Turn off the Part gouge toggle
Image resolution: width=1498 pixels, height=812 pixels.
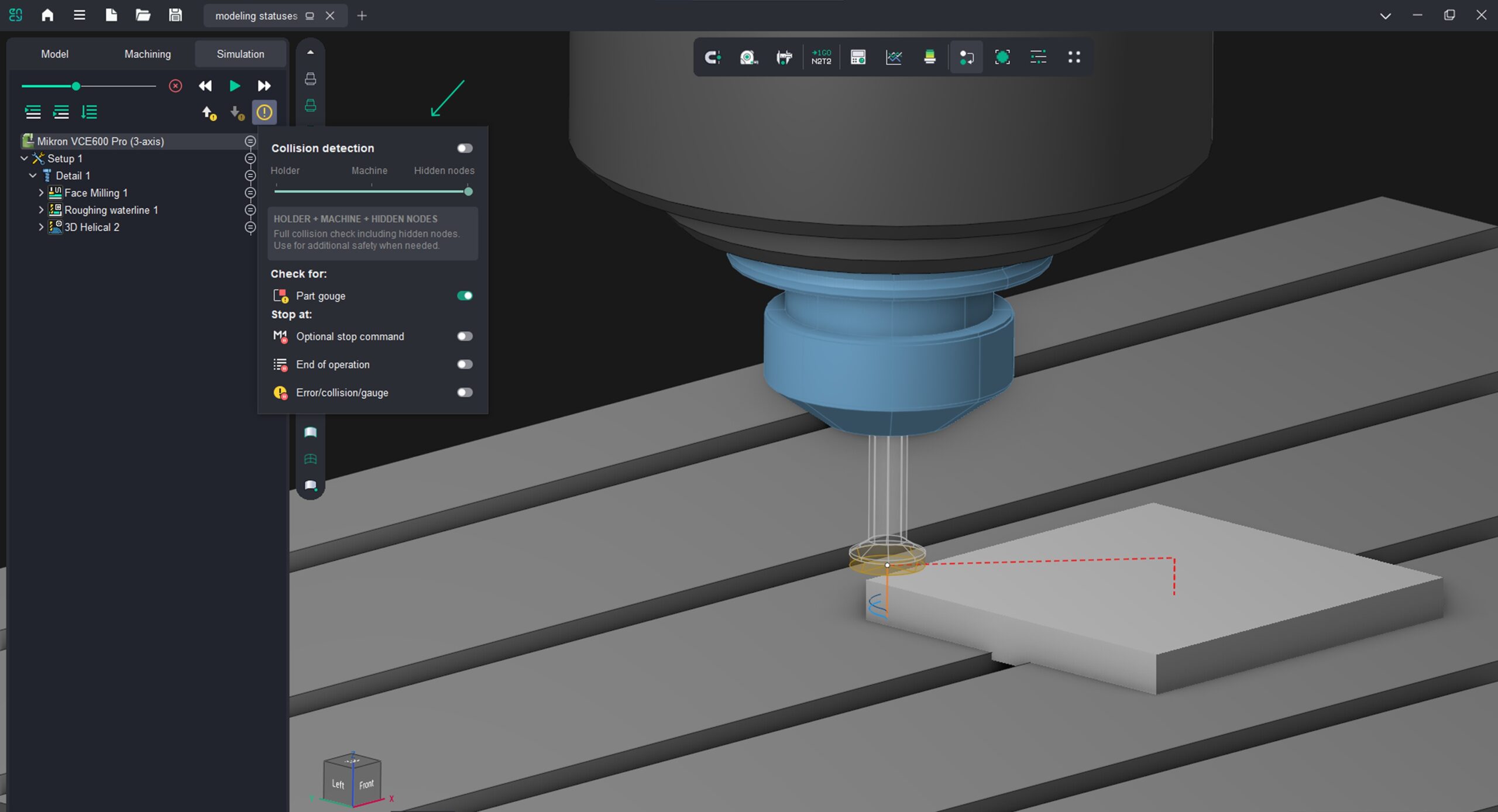click(x=465, y=295)
